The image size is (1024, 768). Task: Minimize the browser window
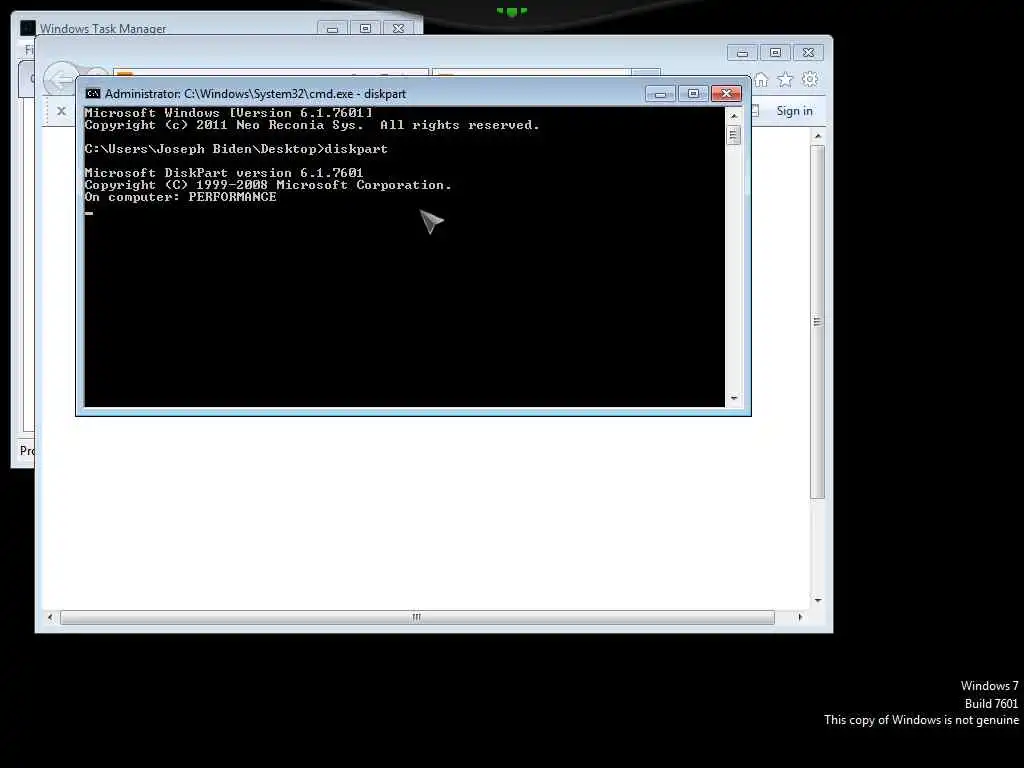(x=743, y=53)
